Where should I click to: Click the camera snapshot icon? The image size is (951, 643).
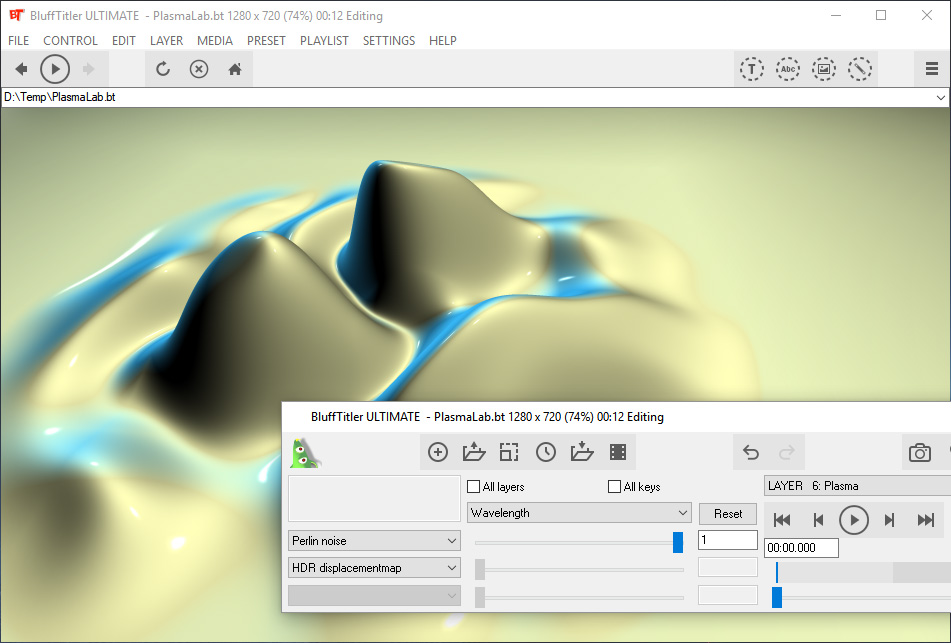pyautogui.click(x=919, y=453)
